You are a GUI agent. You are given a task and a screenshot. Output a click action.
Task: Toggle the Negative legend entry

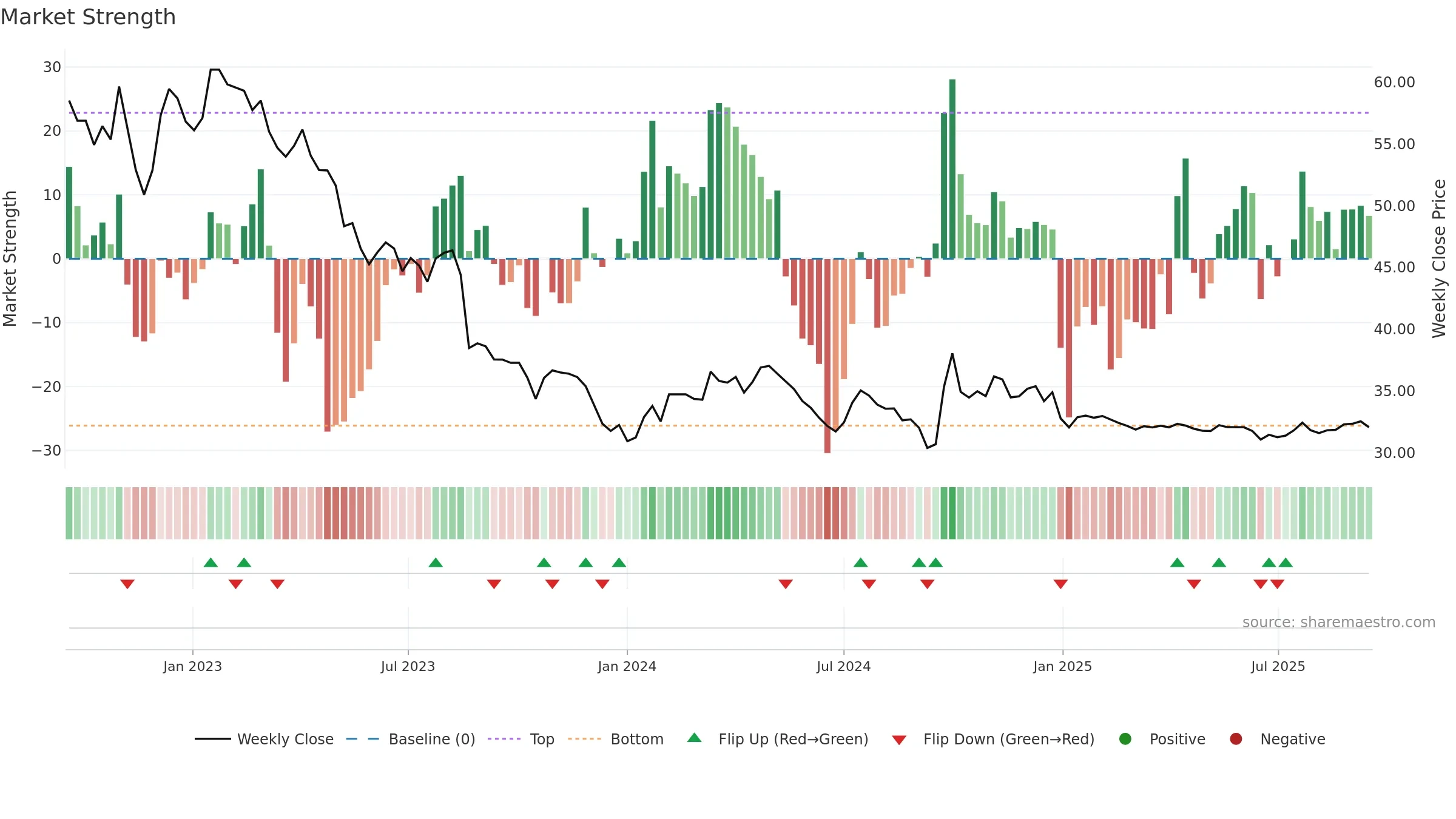(x=1277, y=739)
